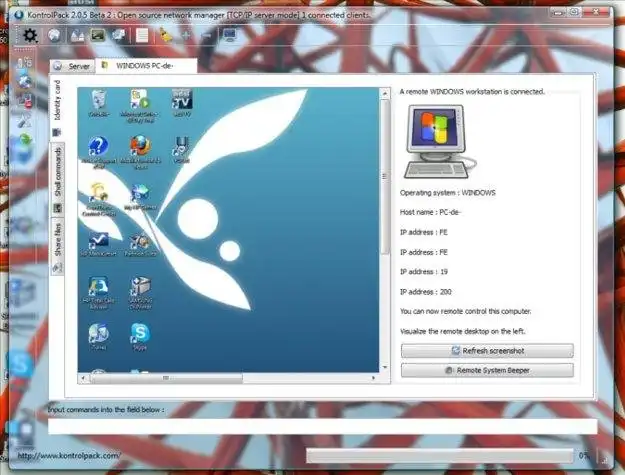Click the Skype icon in remote desktop view
The image size is (625, 475).
coord(140,334)
